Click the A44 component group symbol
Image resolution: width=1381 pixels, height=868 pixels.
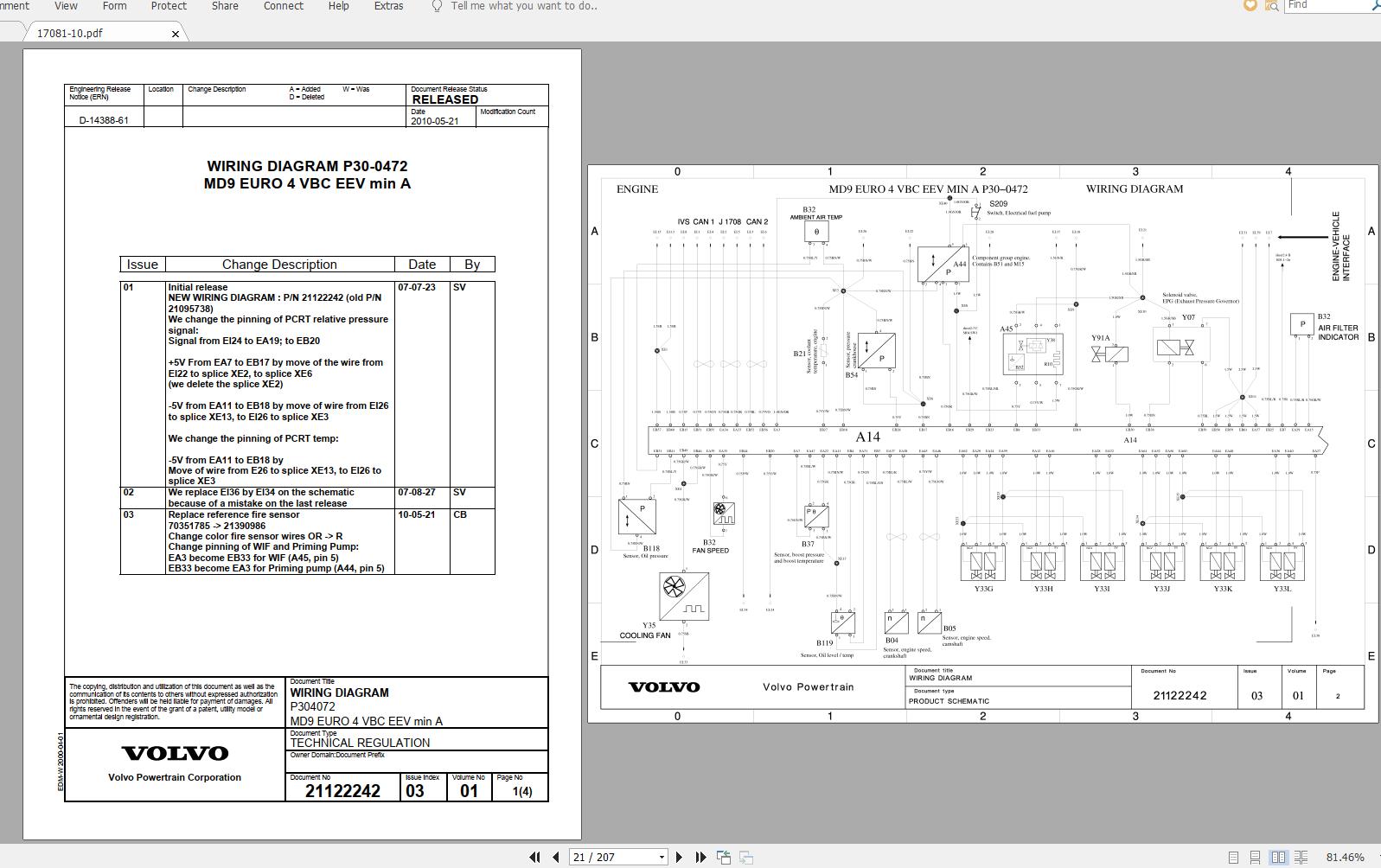(943, 264)
